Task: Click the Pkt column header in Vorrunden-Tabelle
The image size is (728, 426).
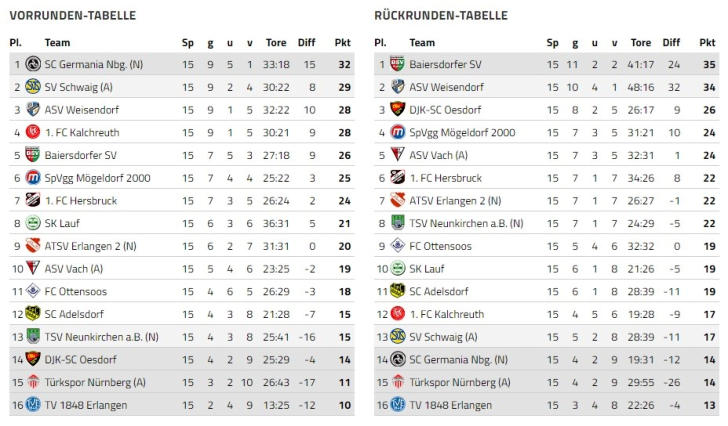Action: click(x=343, y=42)
